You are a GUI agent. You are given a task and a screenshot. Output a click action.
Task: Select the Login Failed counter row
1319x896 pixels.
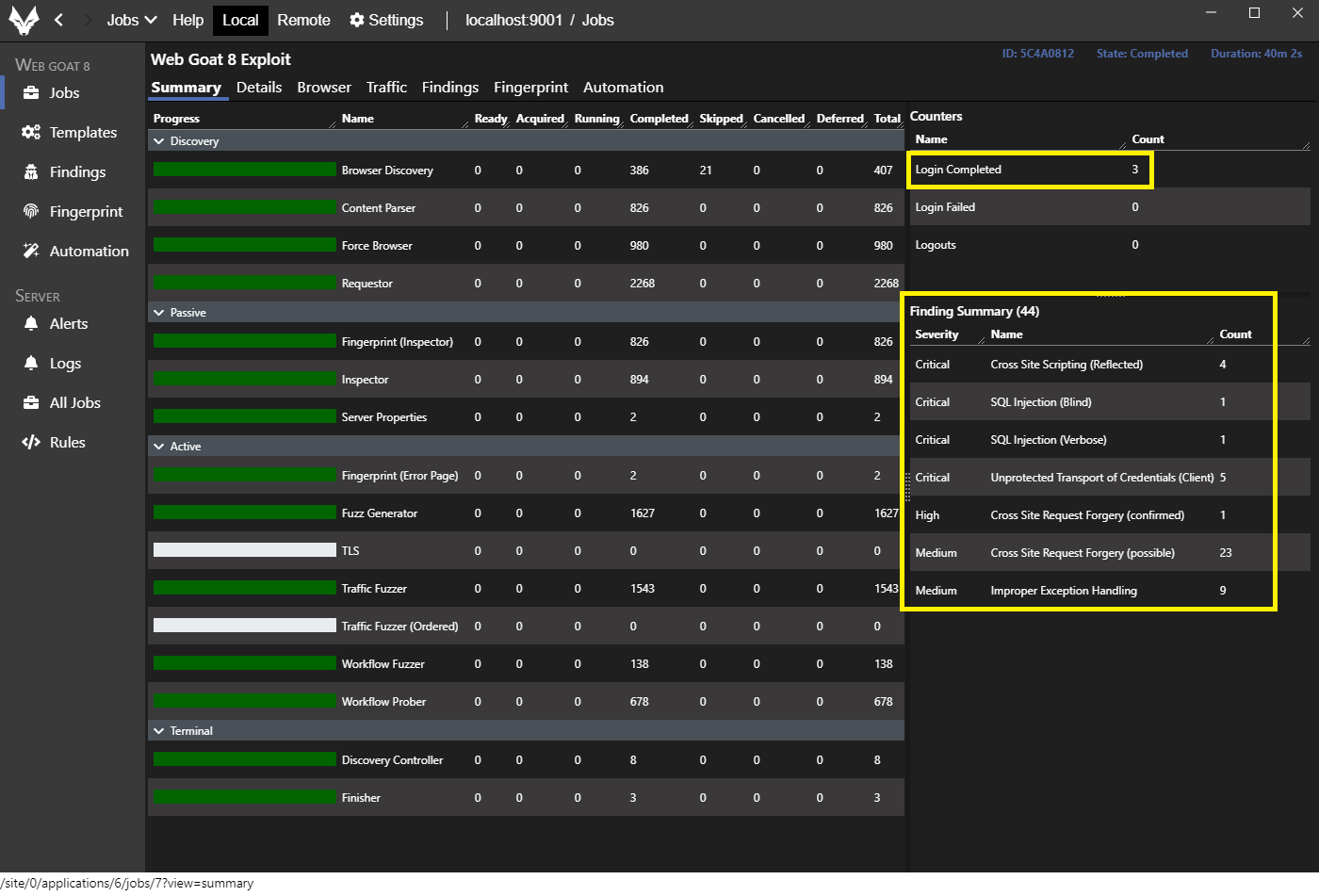(1109, 207)
